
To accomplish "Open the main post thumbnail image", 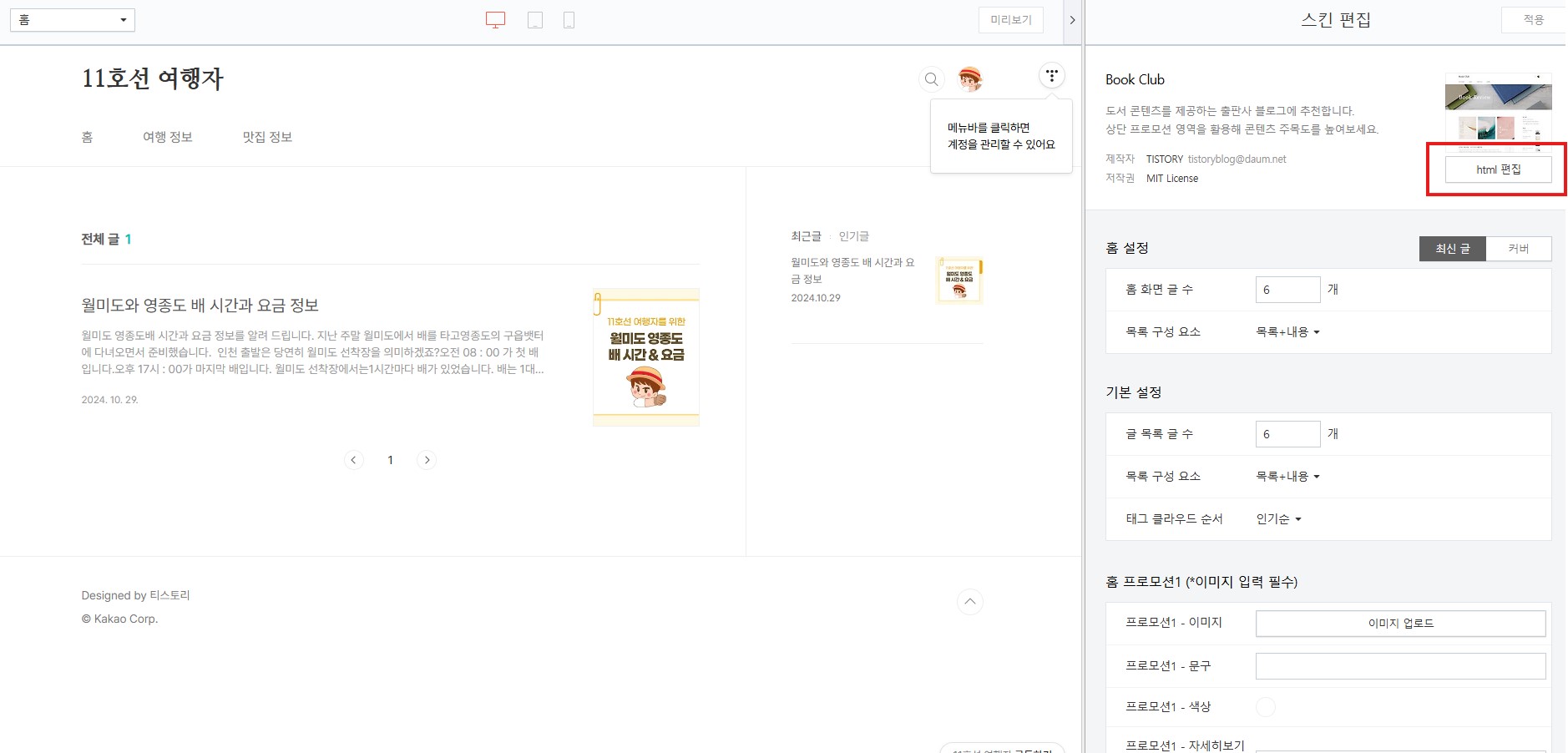I will 646,357.
